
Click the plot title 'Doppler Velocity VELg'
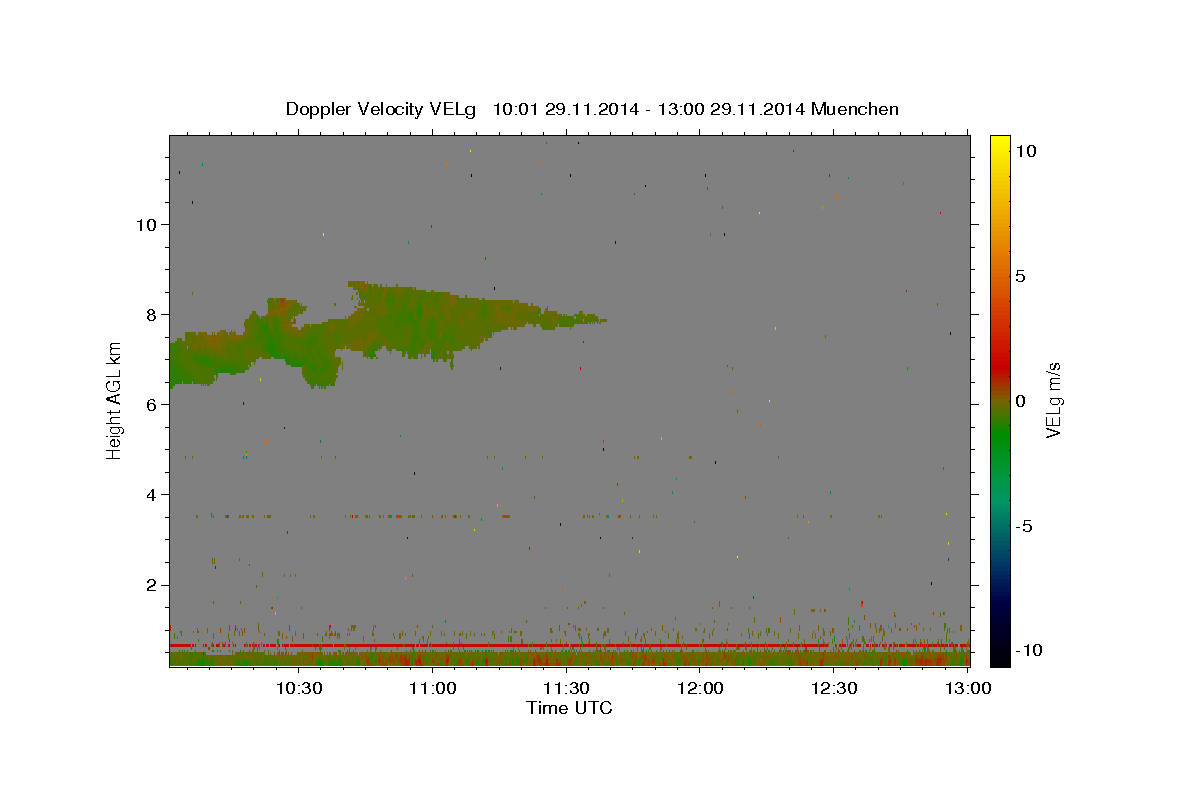click(383, 109)
